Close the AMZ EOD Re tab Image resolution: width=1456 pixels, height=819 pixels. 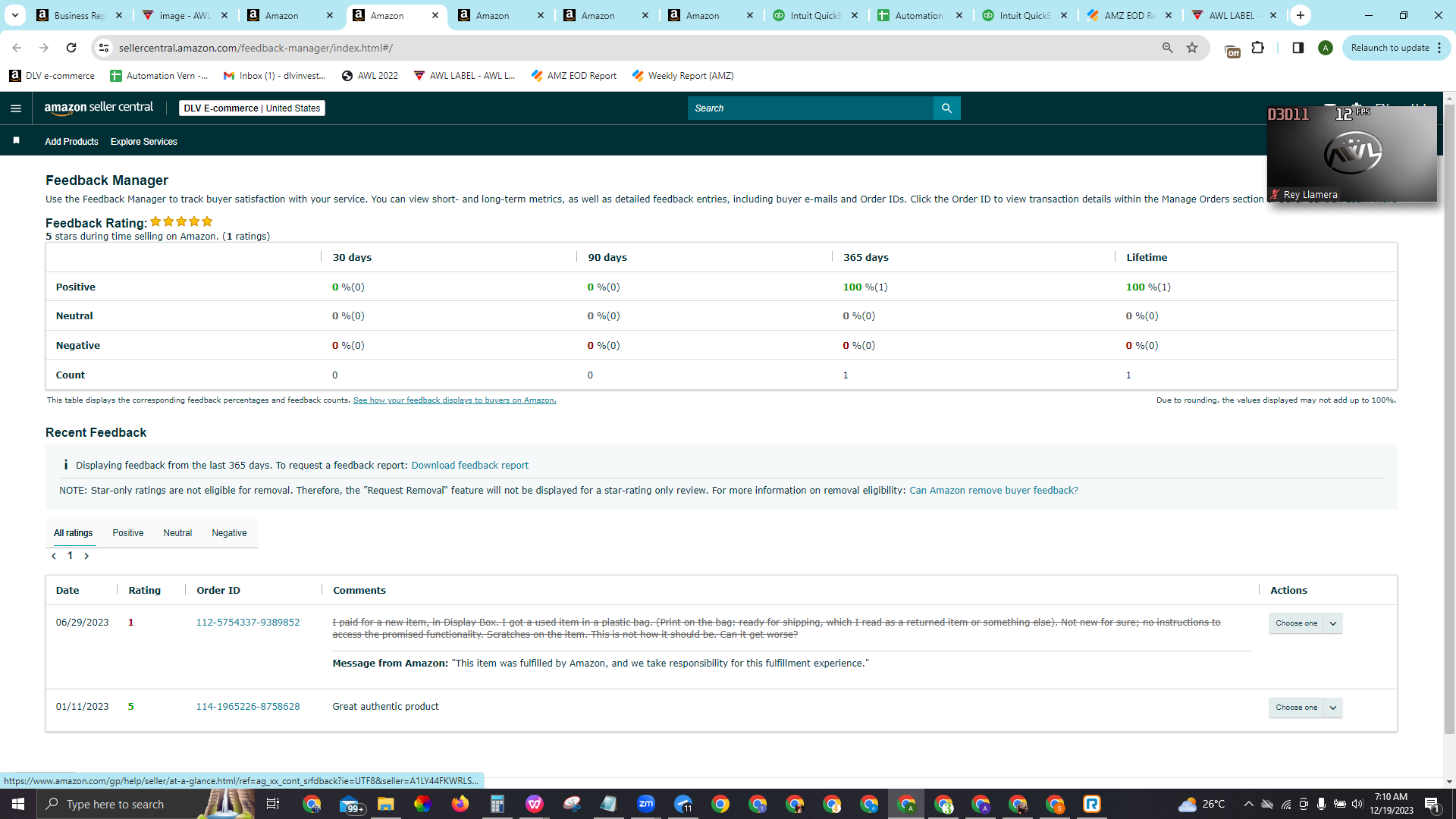(x=1169, y=15)
